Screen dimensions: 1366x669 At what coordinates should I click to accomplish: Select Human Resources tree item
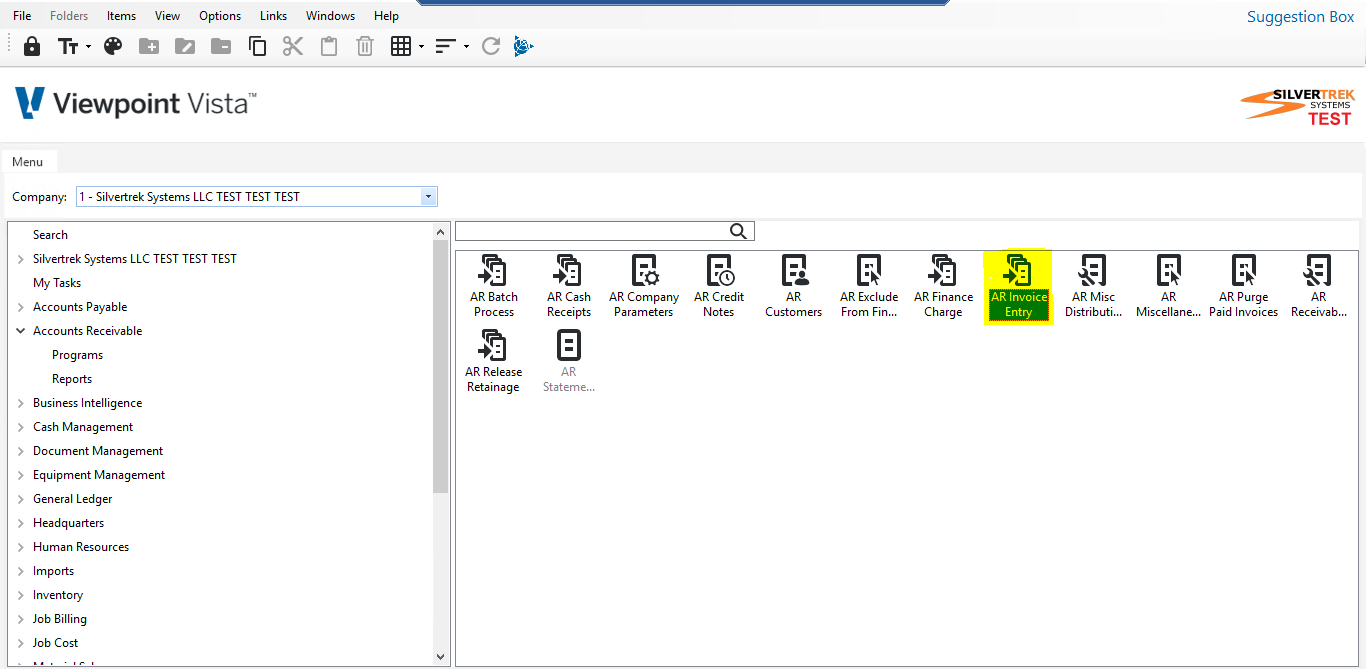point(81,547)
